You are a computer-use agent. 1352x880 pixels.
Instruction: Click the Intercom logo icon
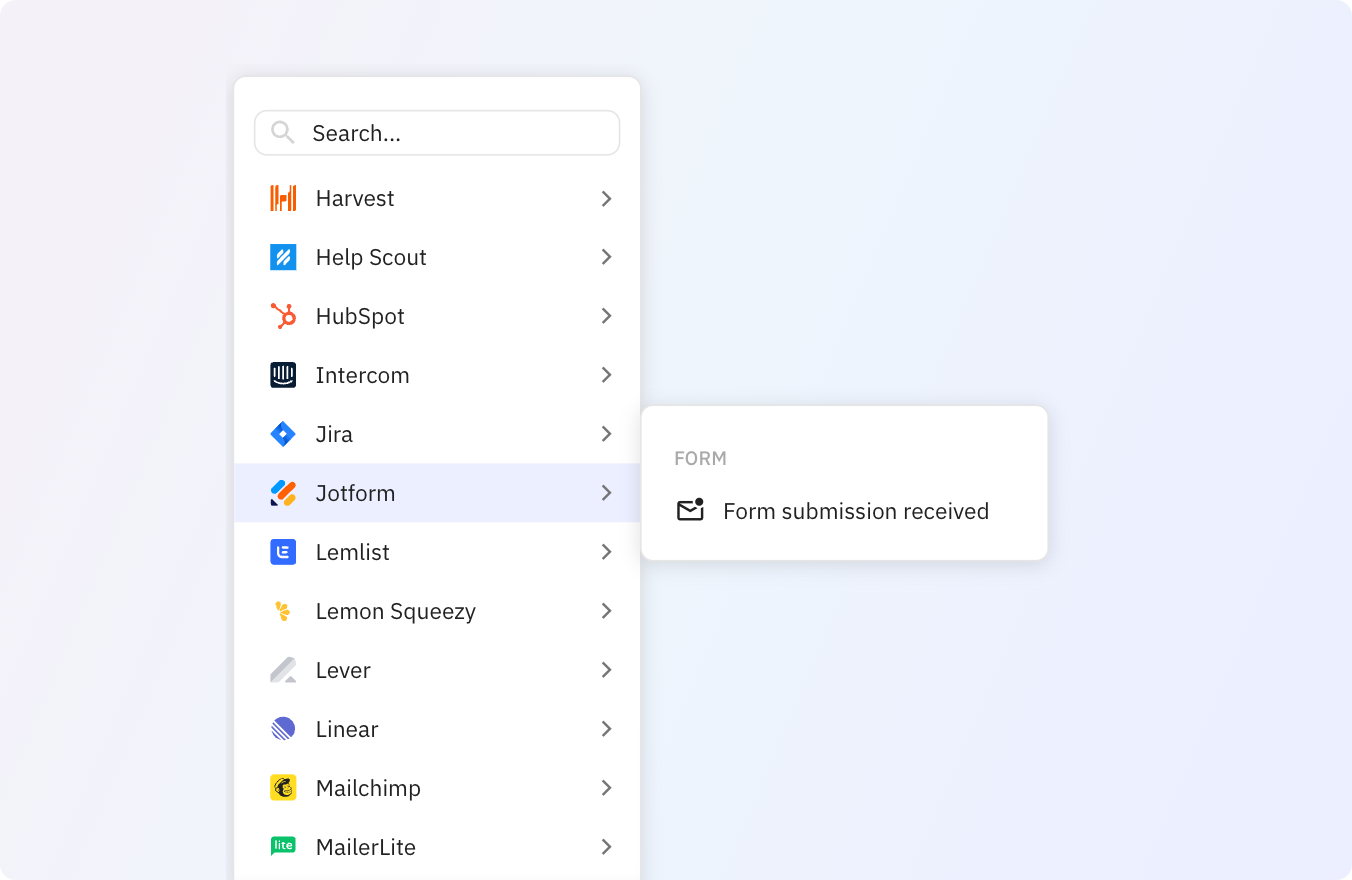[x=283, y=375]
